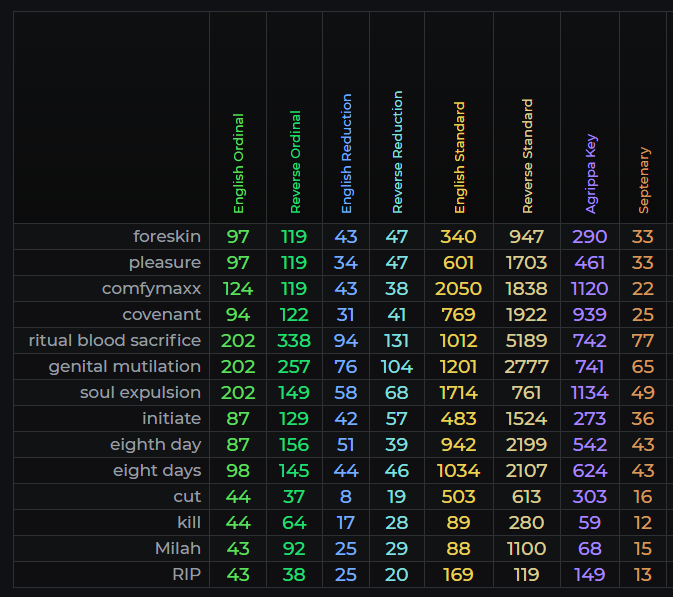Click English Ordinal value 94 for covenant
Viewport: 673px width, 597px height.
(238, 315)
